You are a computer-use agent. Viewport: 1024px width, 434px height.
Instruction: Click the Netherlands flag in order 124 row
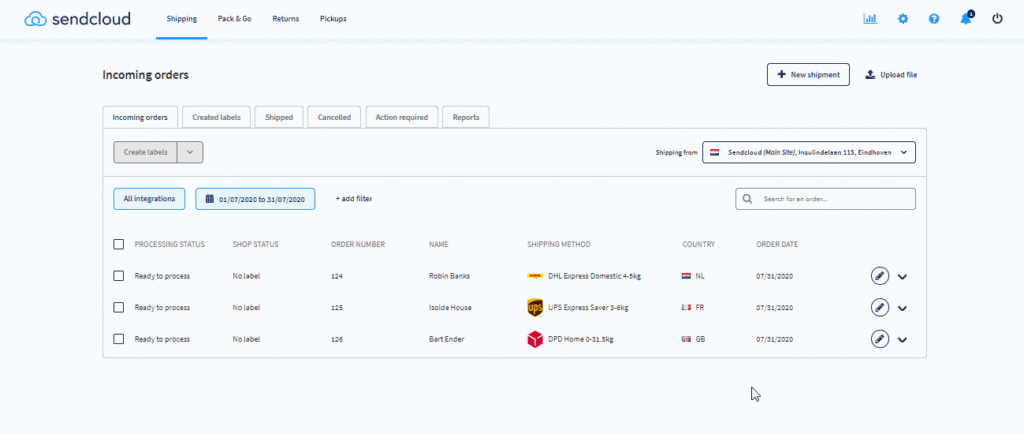click(x=686, y=276)
